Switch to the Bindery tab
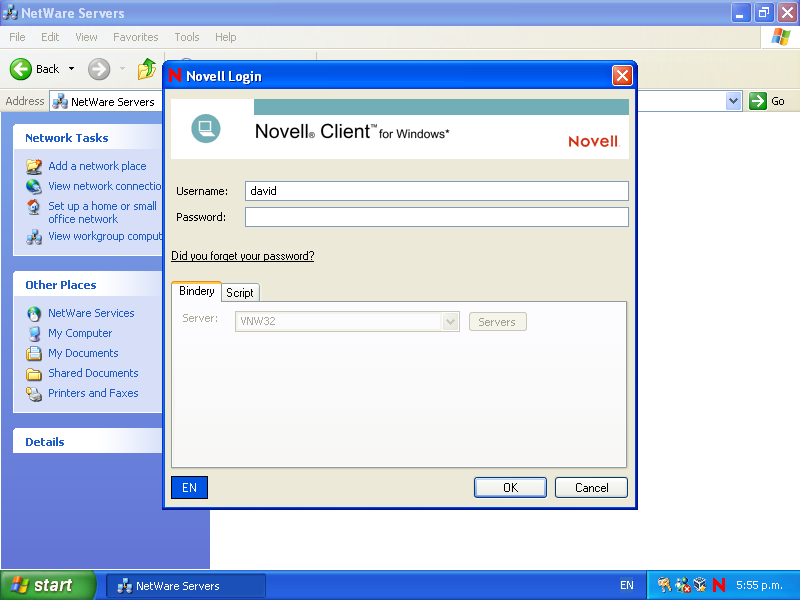 pyautogui.click(x=196, y=291)
